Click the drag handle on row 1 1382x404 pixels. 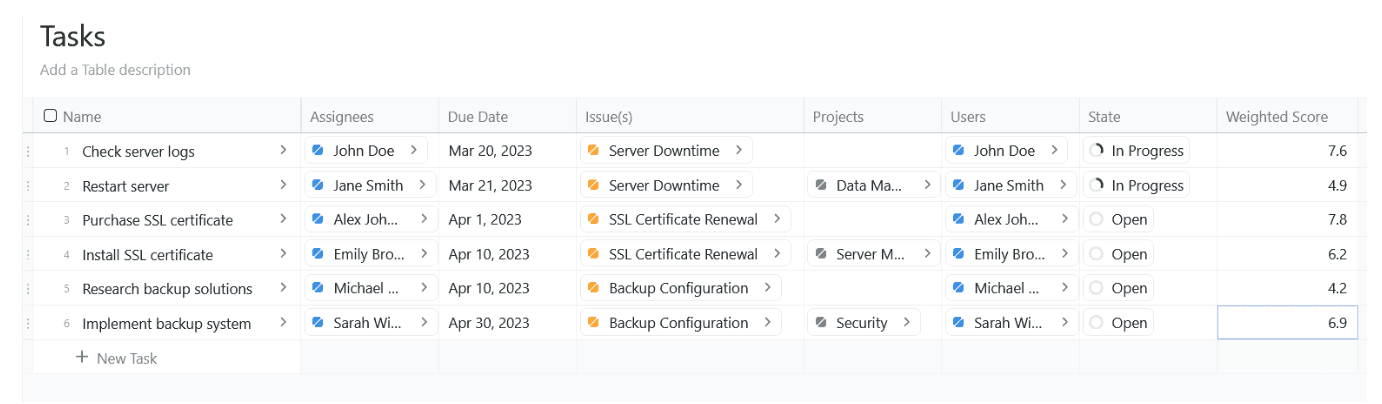click(x=28, y=151)
